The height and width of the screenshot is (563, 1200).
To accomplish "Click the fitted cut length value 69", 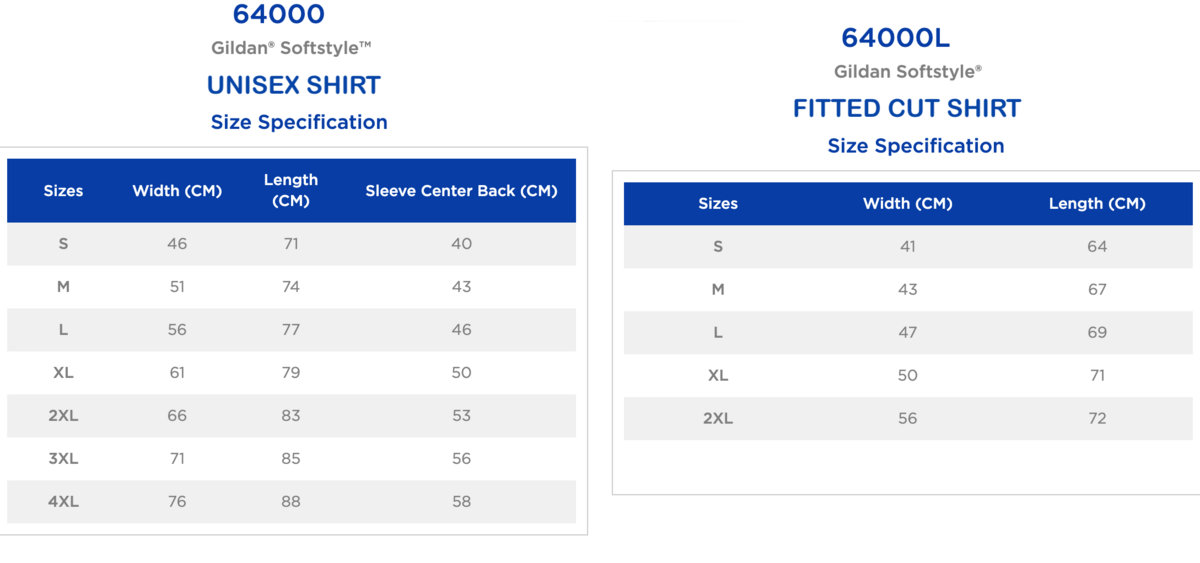I will click(x=1097, y=332).
